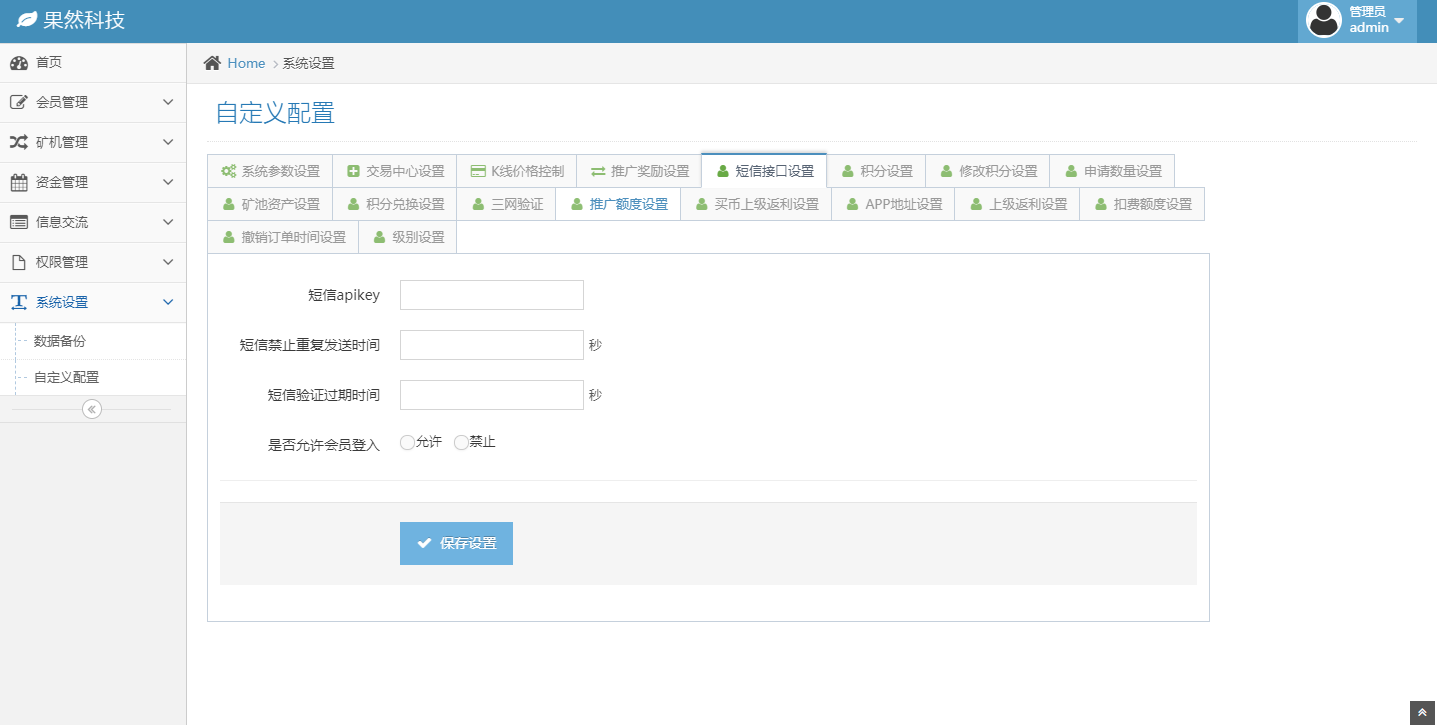Click the user icon on 积分设置 tab
This screenshot has width=1437, height=725.
[x=848, y=171]
